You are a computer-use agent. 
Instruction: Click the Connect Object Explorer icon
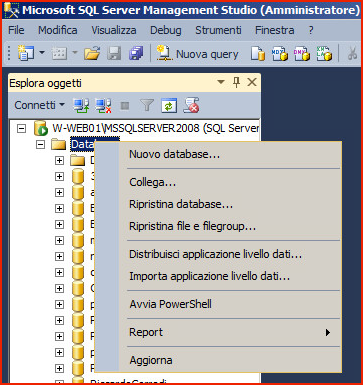[x=81, y=106]
